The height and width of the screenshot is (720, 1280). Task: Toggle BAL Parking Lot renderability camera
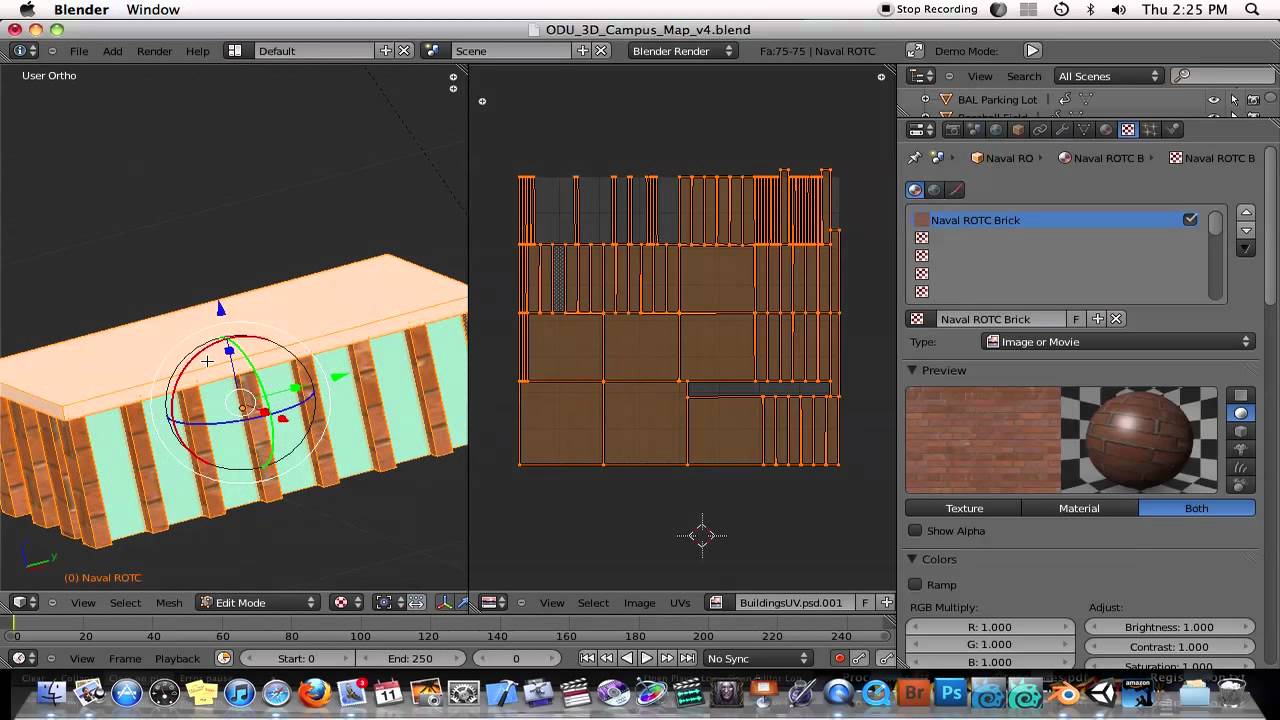pyautogui.click(x=1253, y=100)
